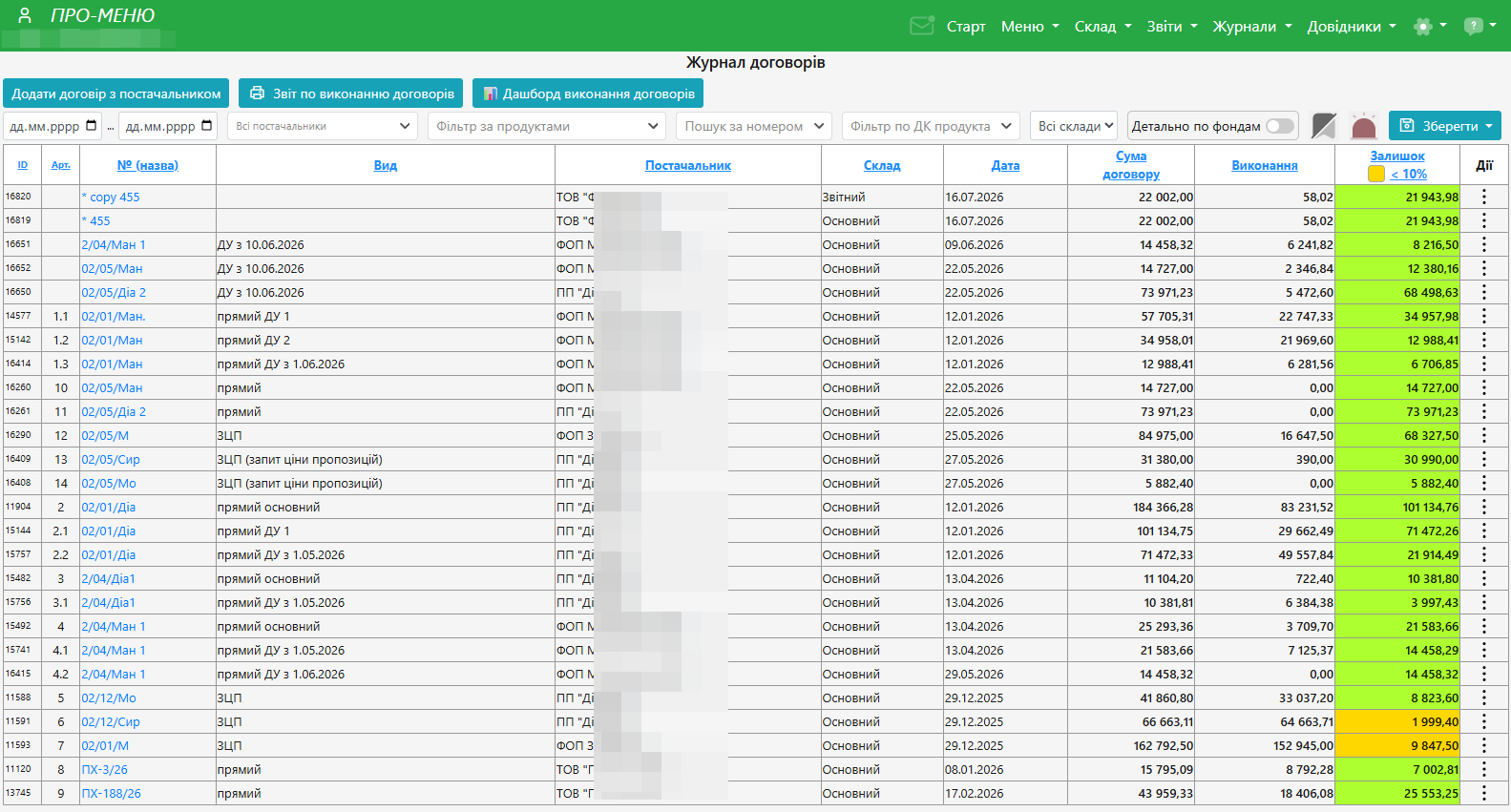The height and width of the screenshot is (812, 1511).
Task: Open actions menu for contract 16261
Action: [1484, 411]
